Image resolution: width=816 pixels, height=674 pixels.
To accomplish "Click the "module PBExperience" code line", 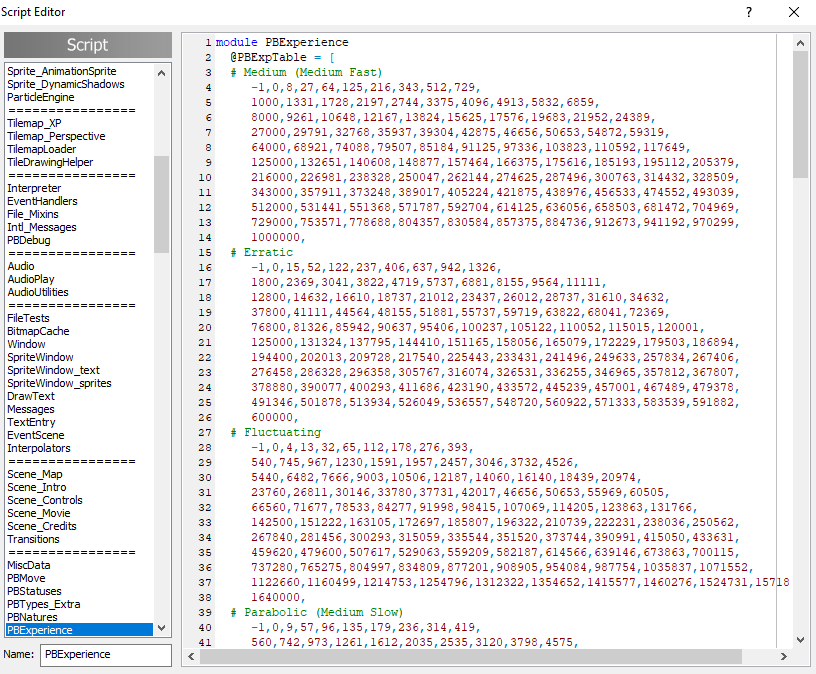I will (282, 43).
